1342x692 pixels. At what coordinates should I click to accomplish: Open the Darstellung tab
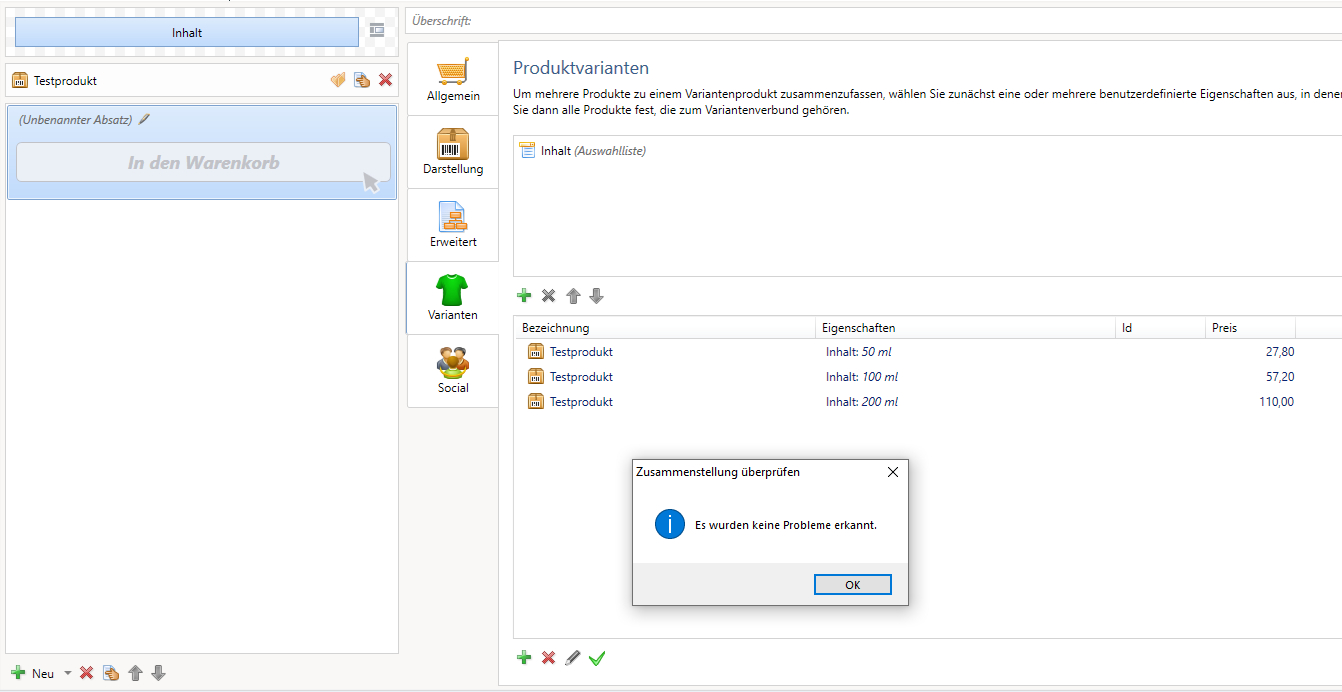coord(453,152)
